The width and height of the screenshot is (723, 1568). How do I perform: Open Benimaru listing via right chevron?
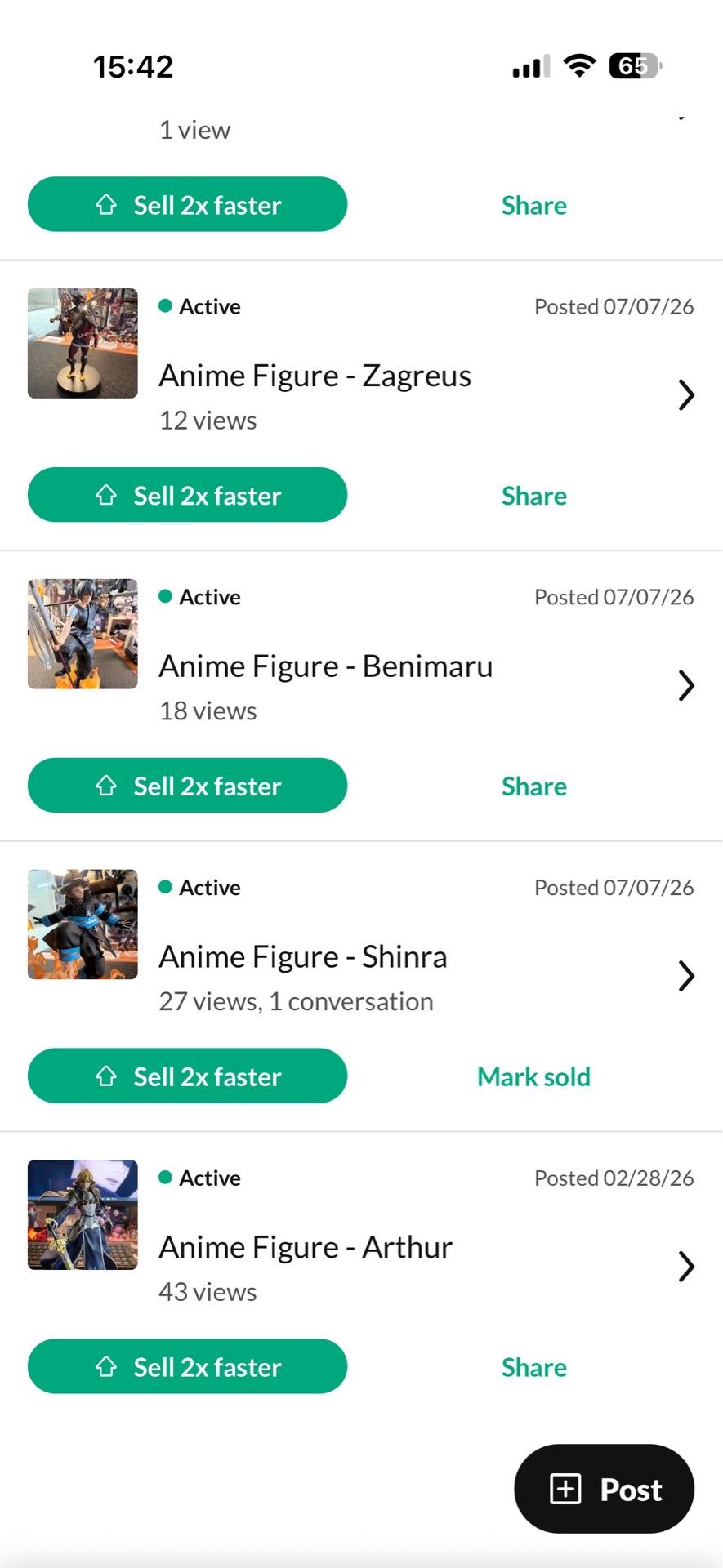686,686
